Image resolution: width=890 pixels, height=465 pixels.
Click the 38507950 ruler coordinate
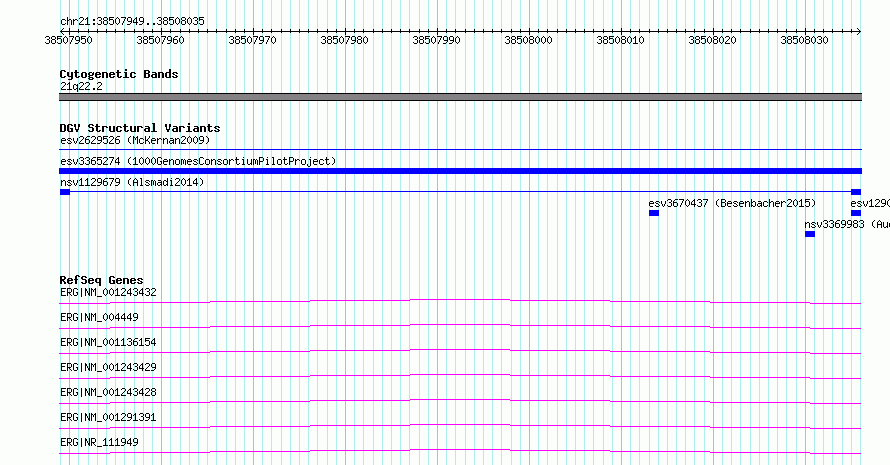click(x=68, y=40)
